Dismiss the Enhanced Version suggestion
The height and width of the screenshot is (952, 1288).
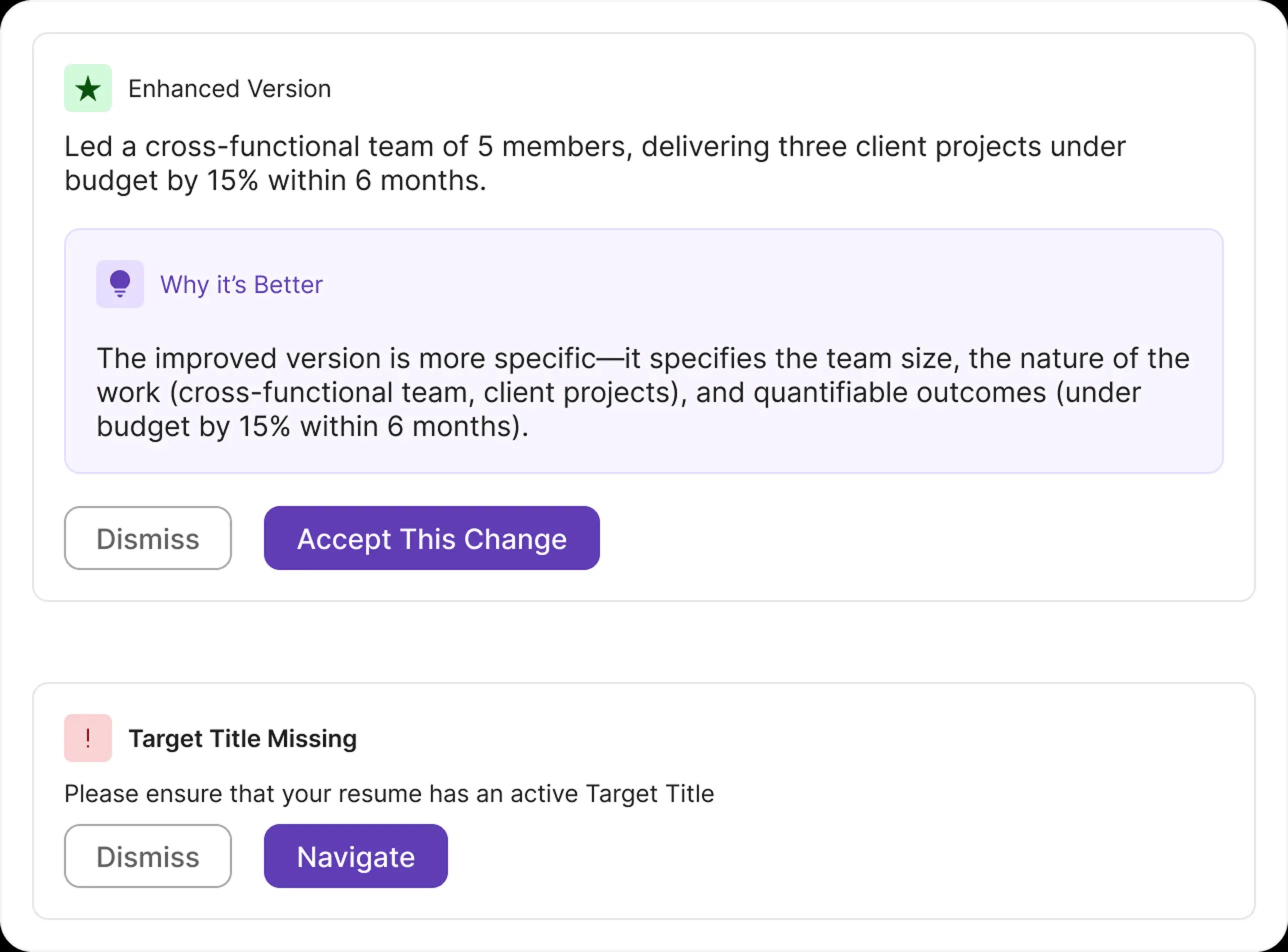[147, 538]
